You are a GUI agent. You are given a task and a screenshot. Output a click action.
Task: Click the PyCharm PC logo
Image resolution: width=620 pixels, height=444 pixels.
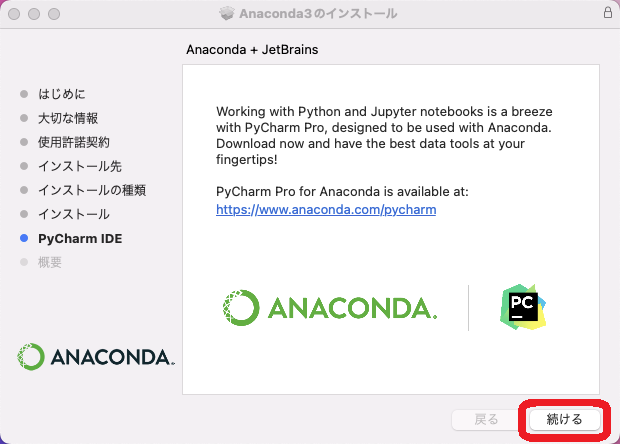coord(524,307)
